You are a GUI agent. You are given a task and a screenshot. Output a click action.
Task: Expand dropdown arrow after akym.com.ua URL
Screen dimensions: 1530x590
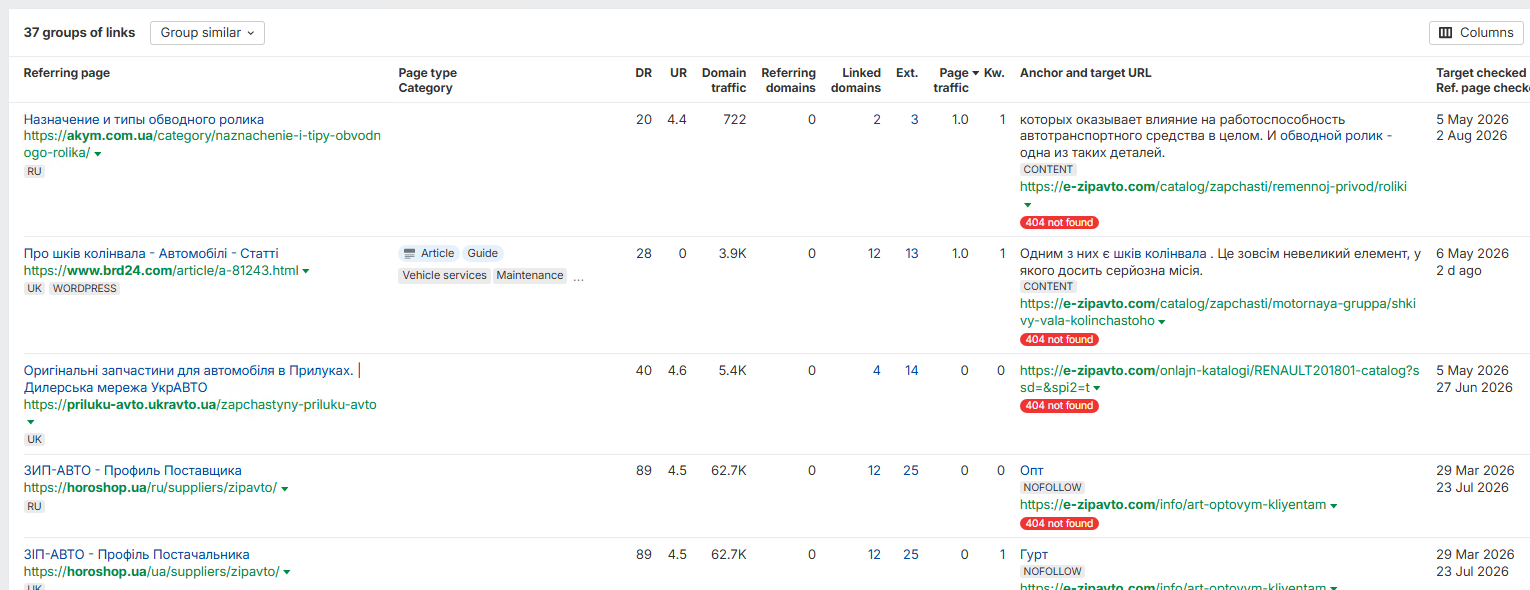(x=98, y=154)
